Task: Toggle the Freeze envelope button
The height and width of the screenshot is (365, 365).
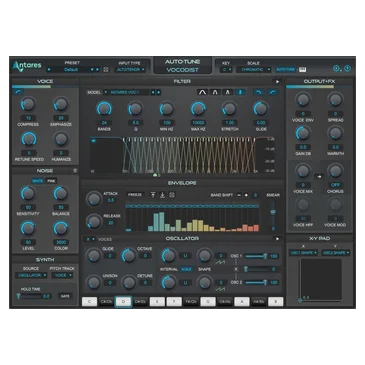Action: tap(135, 195)
